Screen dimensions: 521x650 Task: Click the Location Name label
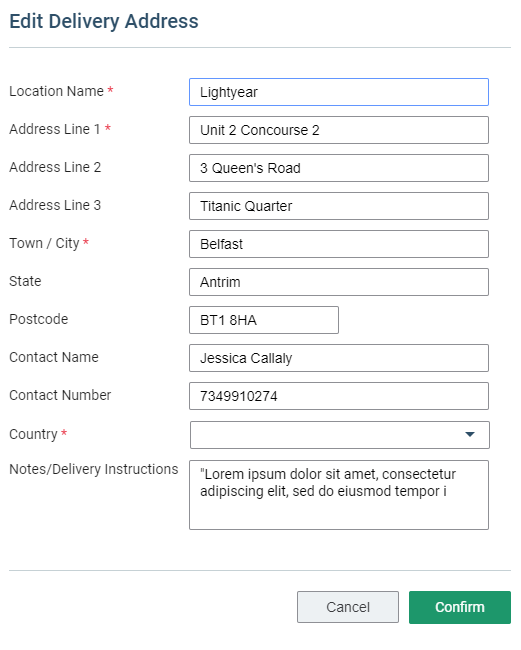56,91
